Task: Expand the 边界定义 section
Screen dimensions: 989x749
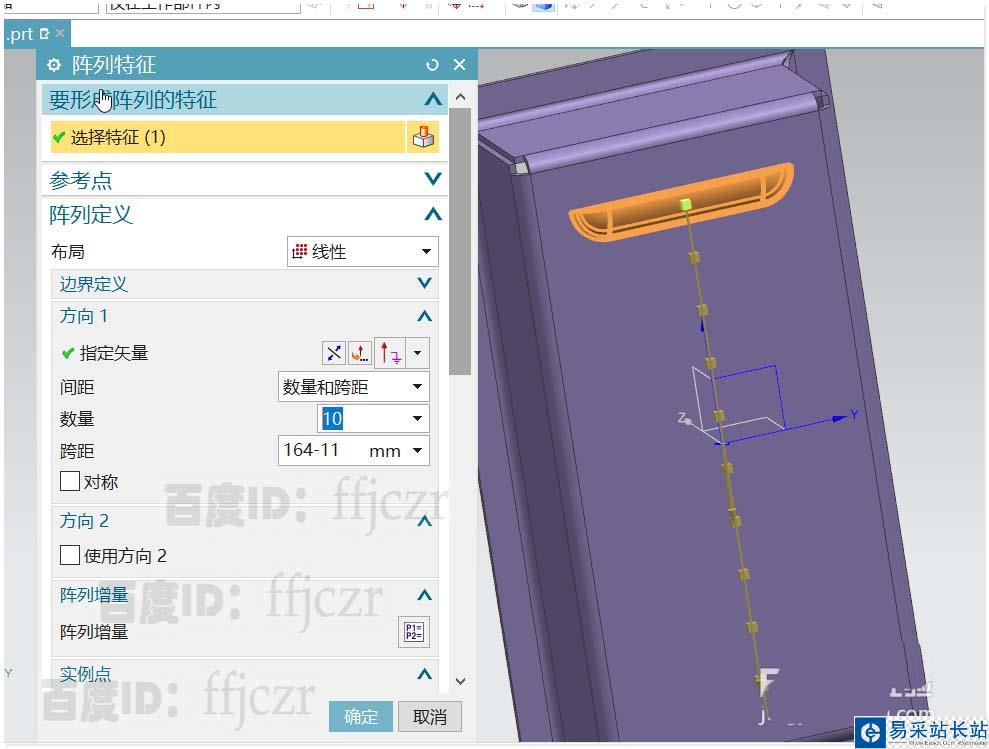Action: [x=424, y=283]
